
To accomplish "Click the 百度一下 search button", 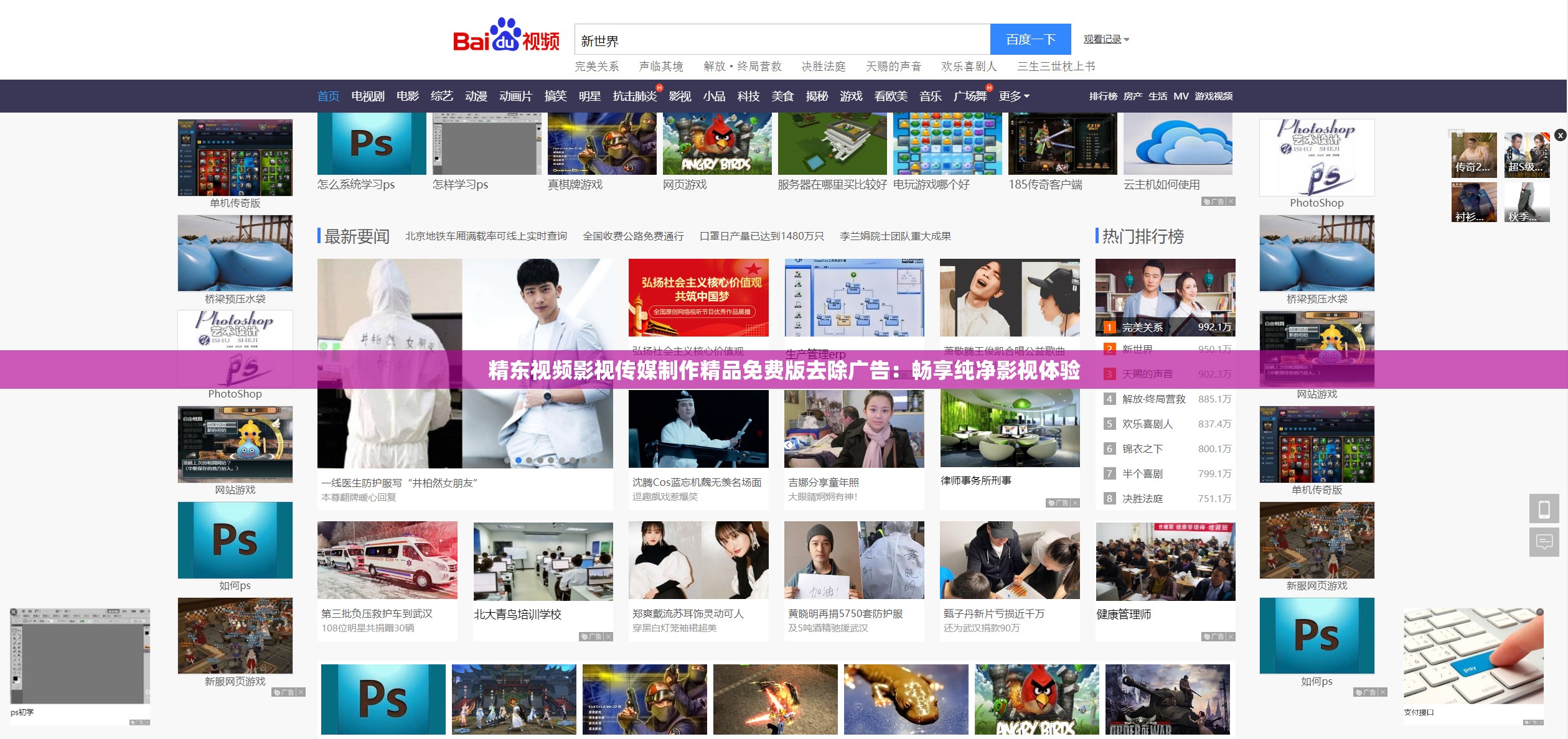I will (1030, 39).
